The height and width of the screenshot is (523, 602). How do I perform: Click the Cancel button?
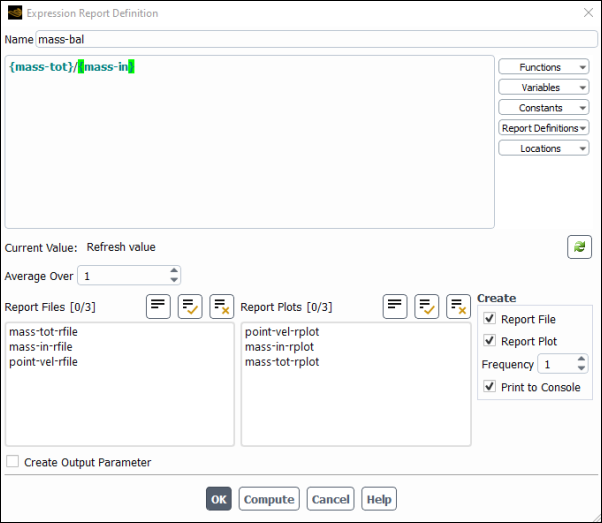pyautogui.click(x=330, y=499)
